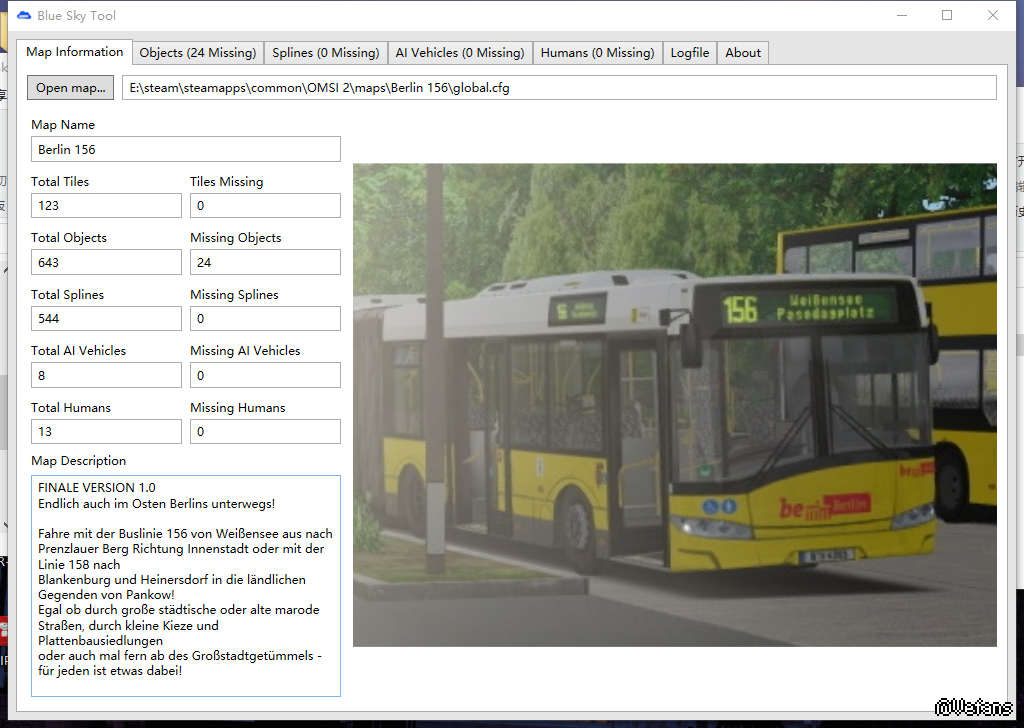This screenshot has width=1024, height=728.
Task: Open the Splines (0 Missing) tab
Action: 325,53
